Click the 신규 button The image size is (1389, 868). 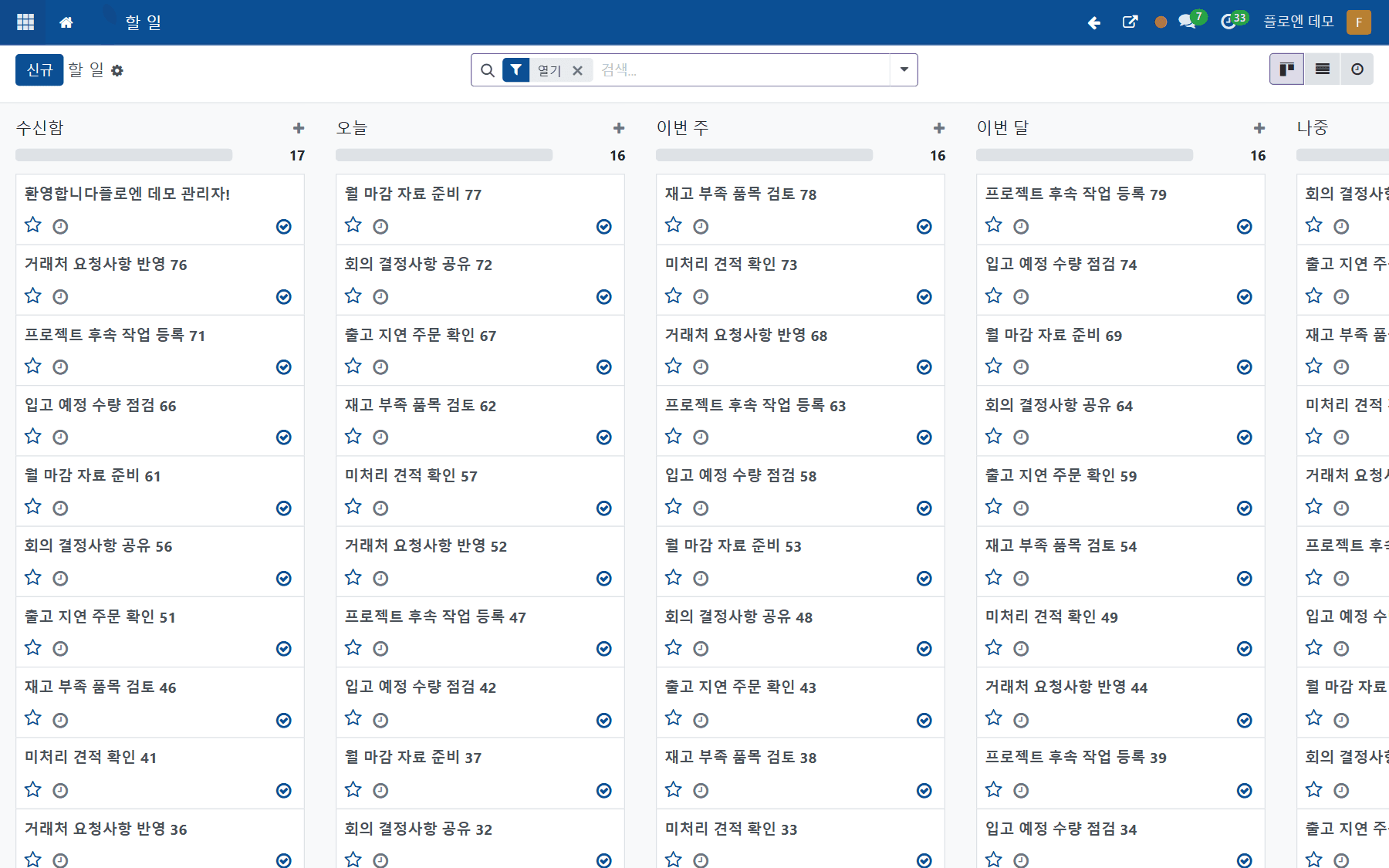pos(39,70)
